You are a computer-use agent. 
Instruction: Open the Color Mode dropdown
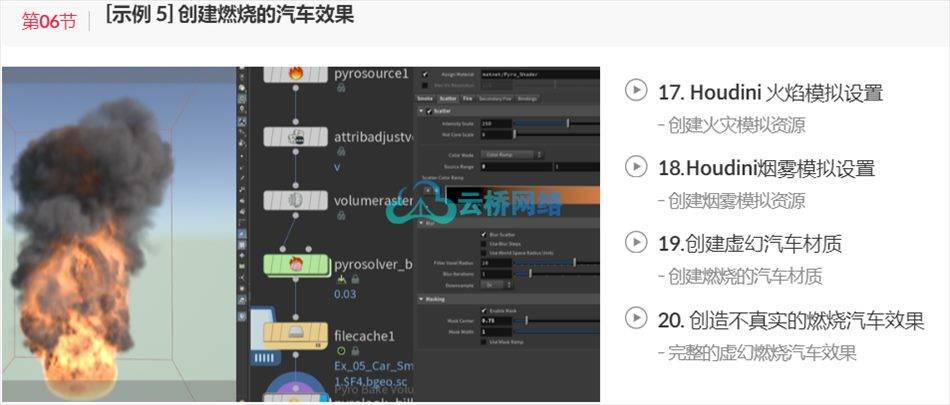pos(512,155)
